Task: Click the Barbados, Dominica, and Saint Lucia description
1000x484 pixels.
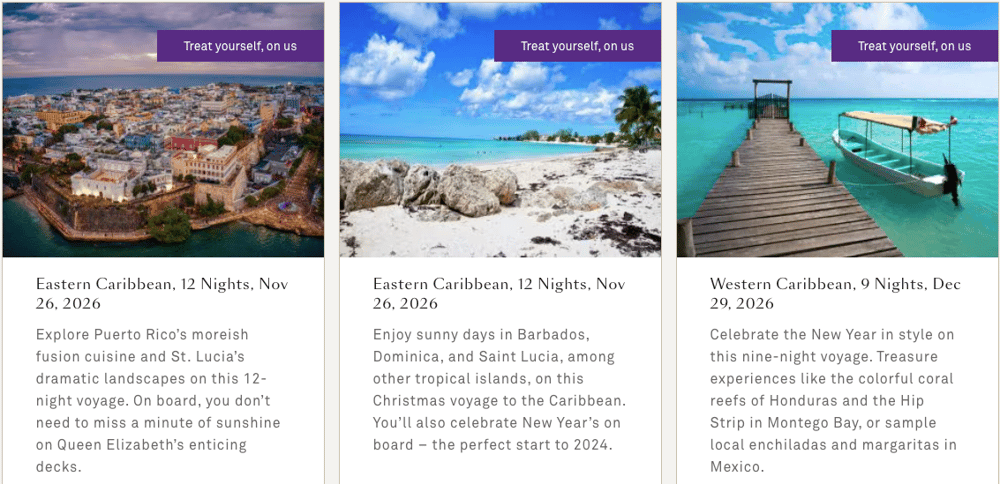Action: (499, 389)
